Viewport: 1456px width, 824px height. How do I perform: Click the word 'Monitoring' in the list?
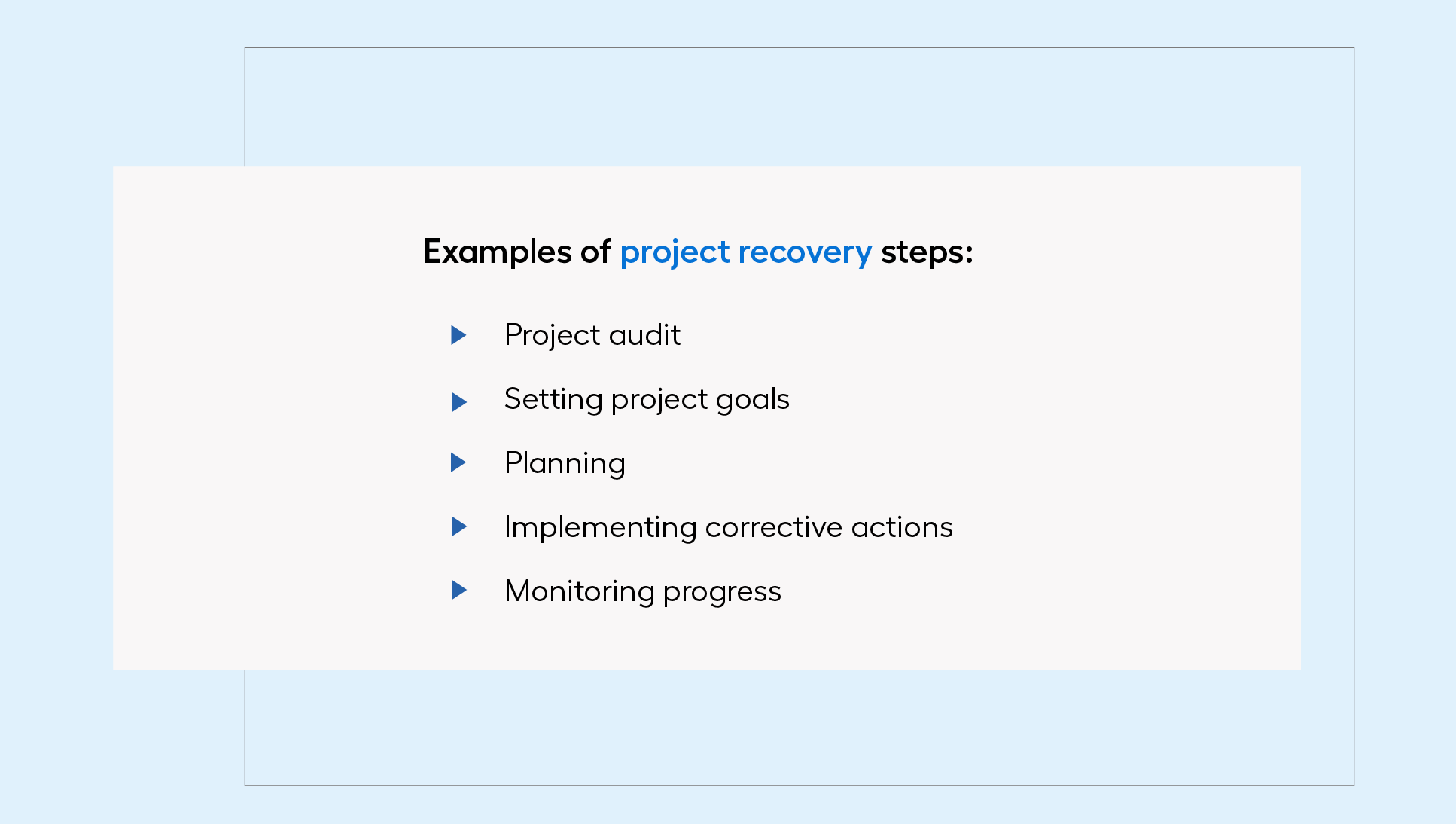pos(580,592)
